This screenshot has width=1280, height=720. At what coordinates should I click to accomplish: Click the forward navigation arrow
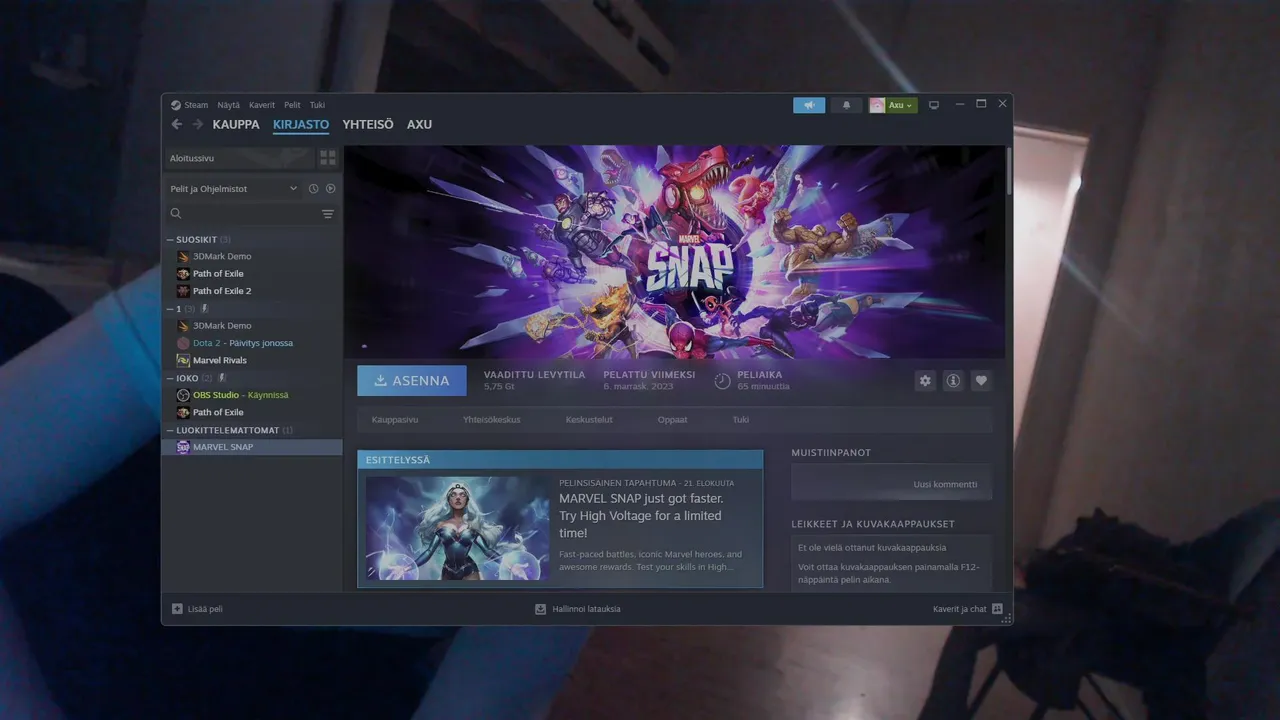(197, 124)
